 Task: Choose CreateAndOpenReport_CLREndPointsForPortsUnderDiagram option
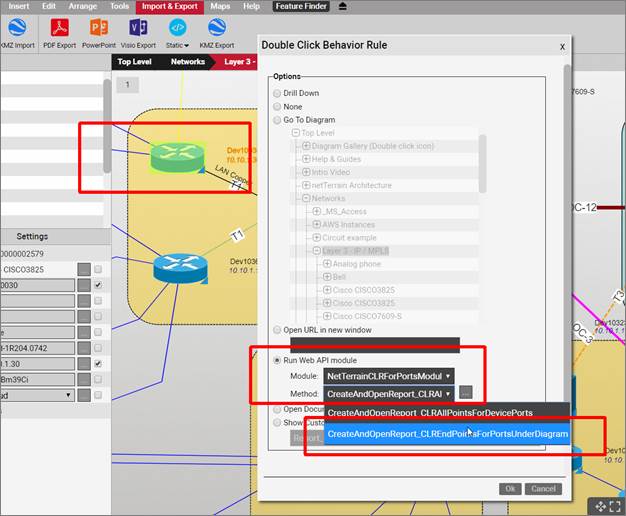click(447, 434)
